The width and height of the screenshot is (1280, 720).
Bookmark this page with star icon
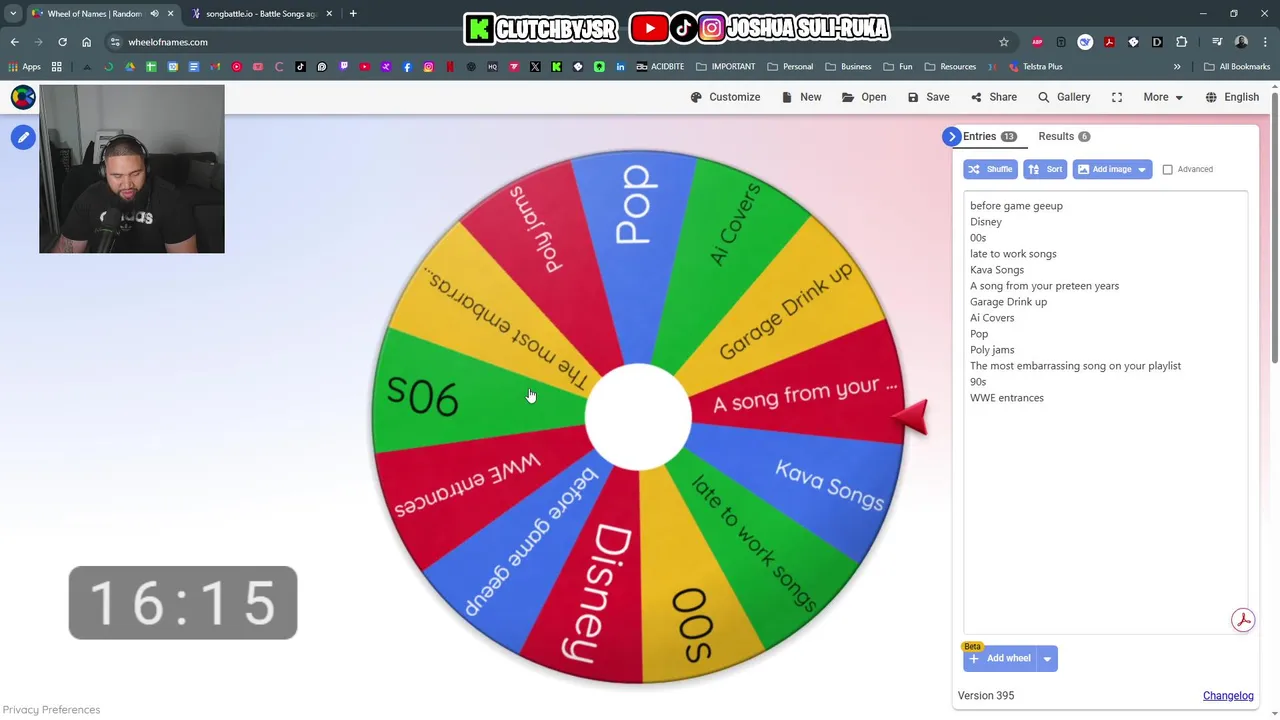tap(1004, 42)
